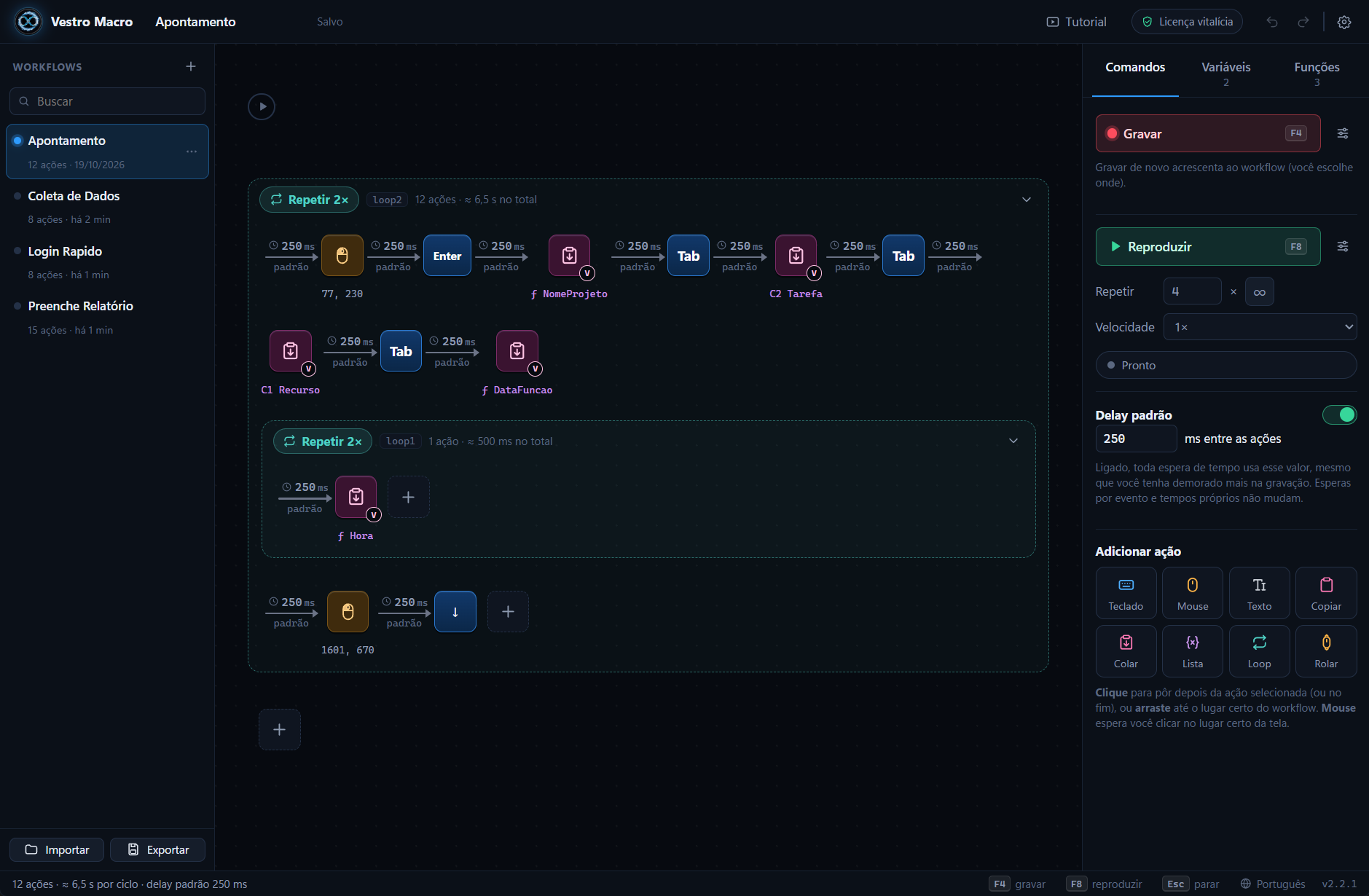Set repeat to infinite loop

1259,291
